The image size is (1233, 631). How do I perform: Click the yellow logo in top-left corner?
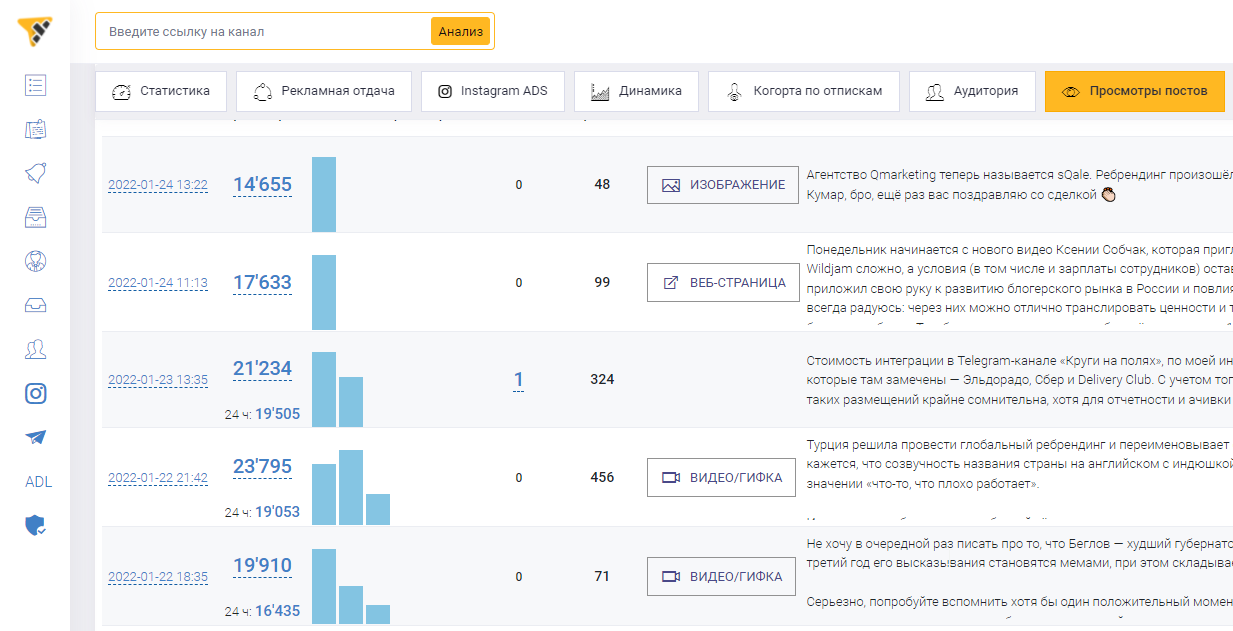click(x=35, y=31)
